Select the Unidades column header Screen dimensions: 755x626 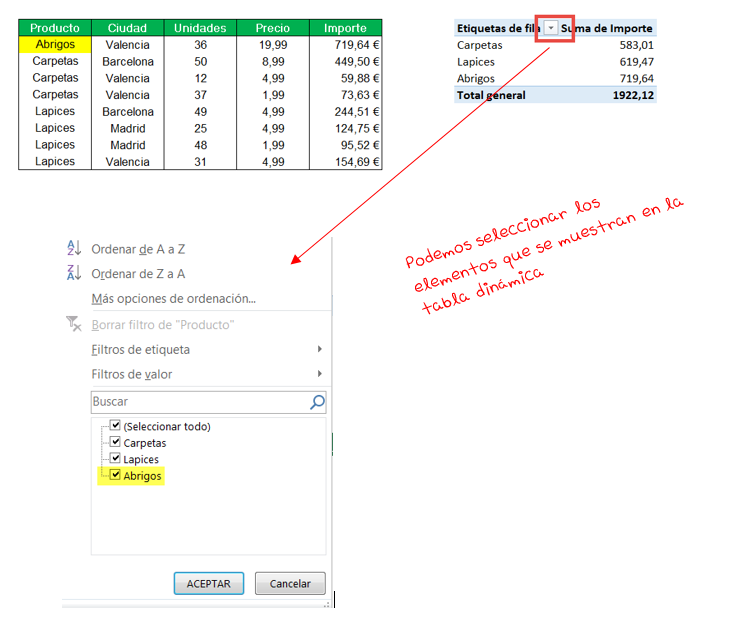200,28
